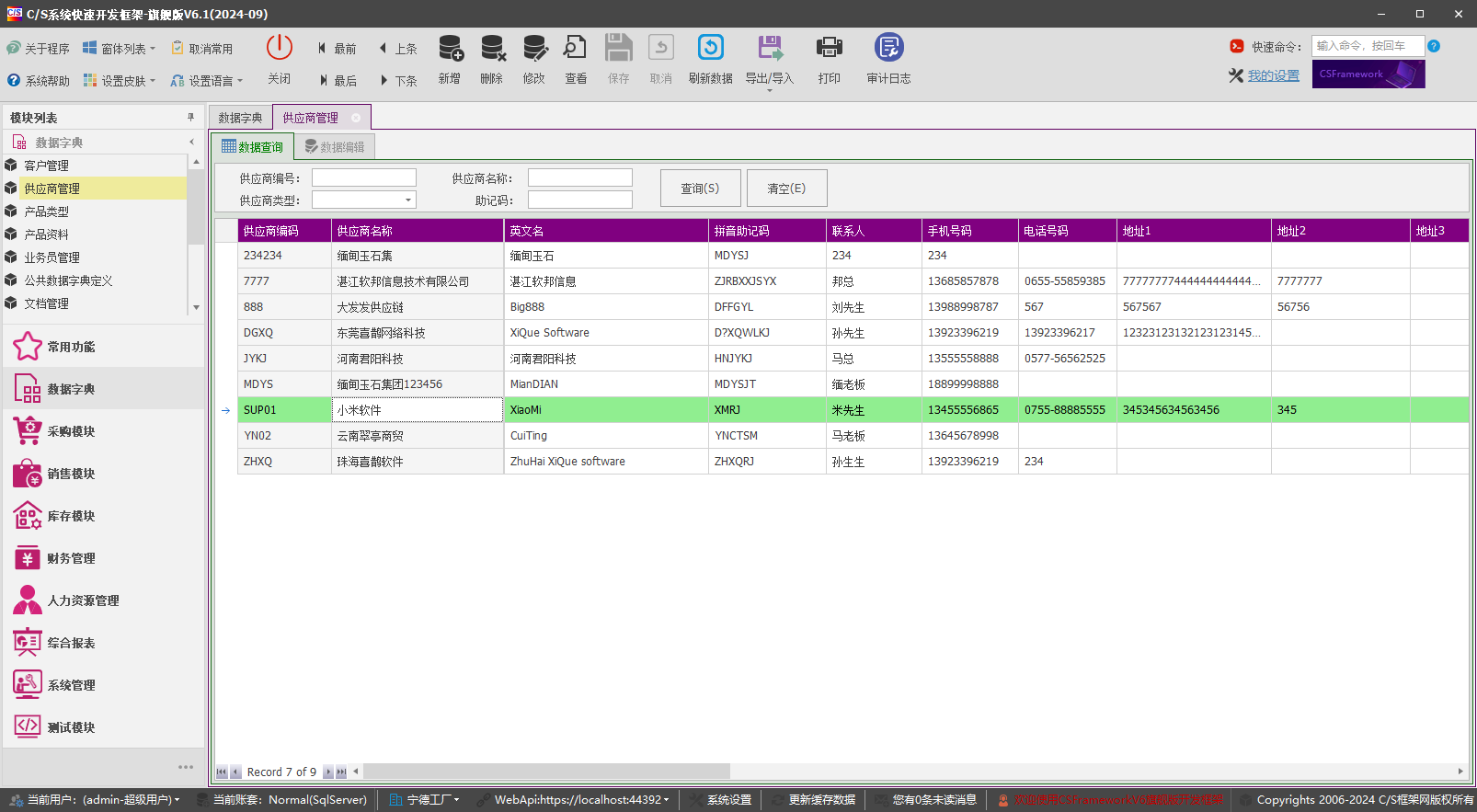
Task: Click 更新缓存数据 in status bar
Action: pyautogui.click(x=814, y=800)
